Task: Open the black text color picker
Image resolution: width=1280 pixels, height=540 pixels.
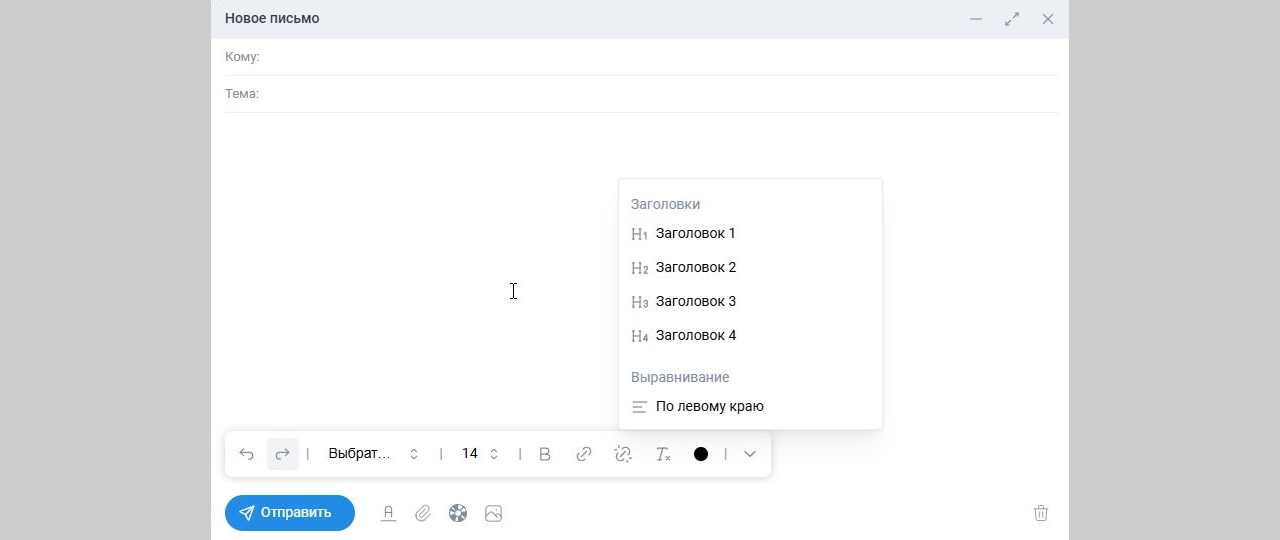Action: tap(701, 454)
